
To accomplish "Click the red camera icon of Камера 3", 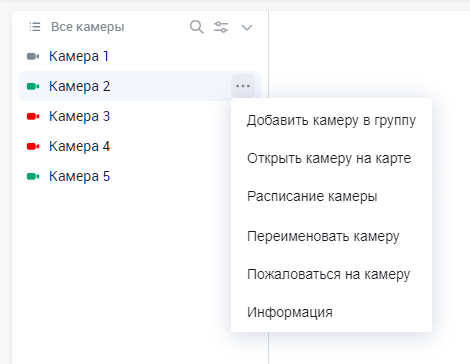I will pos(33,116).
